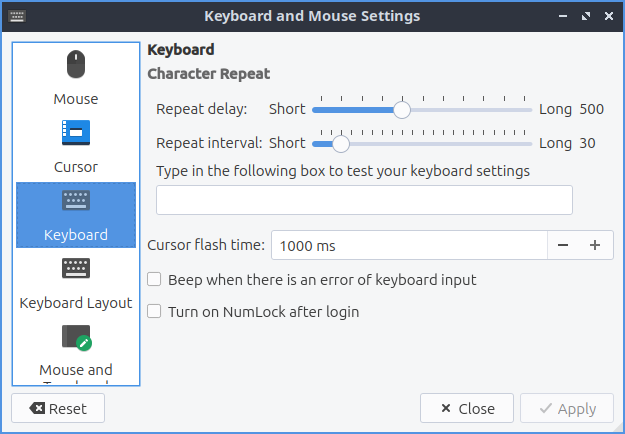Click the plus icon for cursor flash time
Screen dimensions: 625x434
pos(595,245)
